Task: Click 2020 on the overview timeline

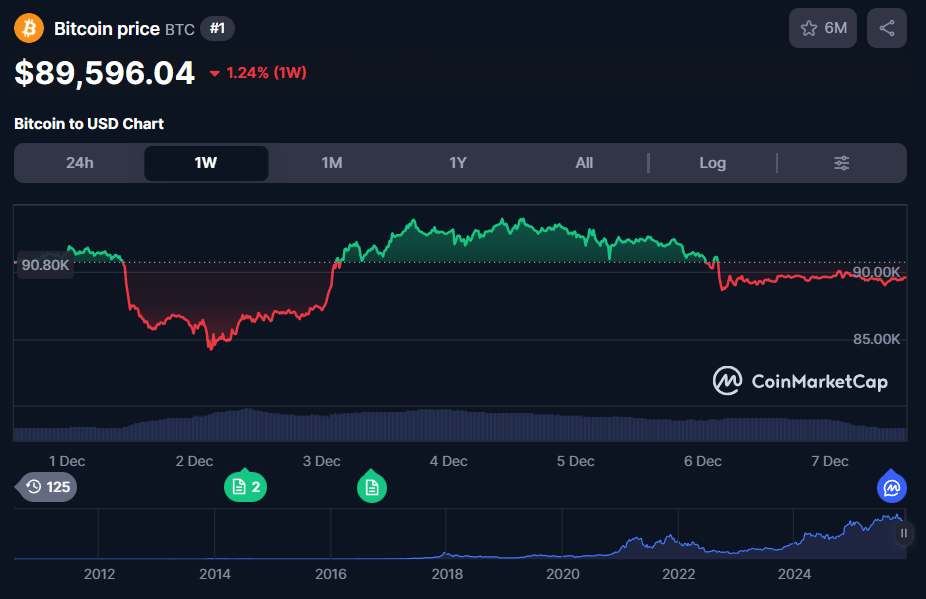Action: pos(563,574)
